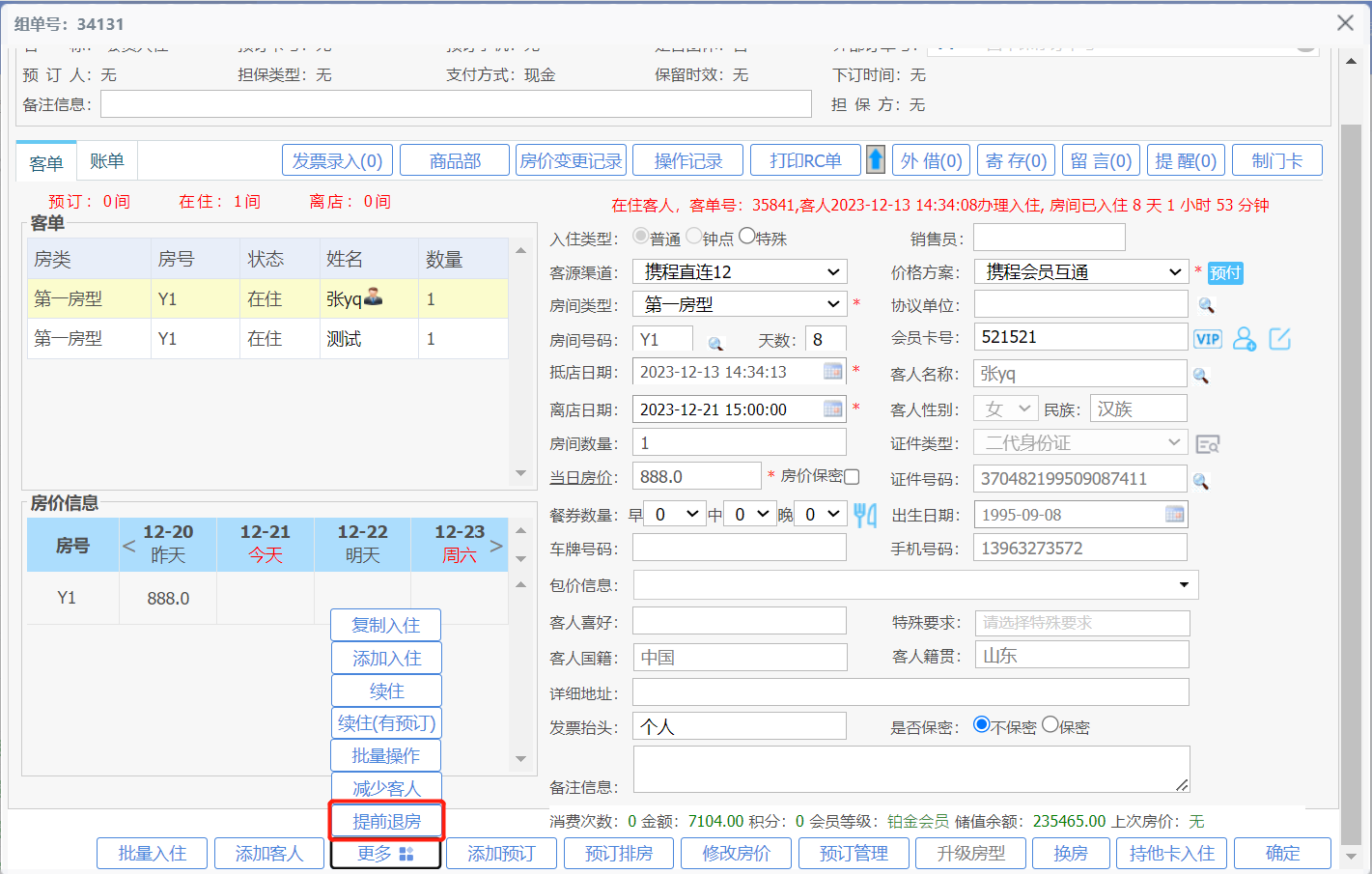
Task: Open the 客源渠道 dropdown 携程直连12
Action: pyautogui.click(x=740, y=271)
